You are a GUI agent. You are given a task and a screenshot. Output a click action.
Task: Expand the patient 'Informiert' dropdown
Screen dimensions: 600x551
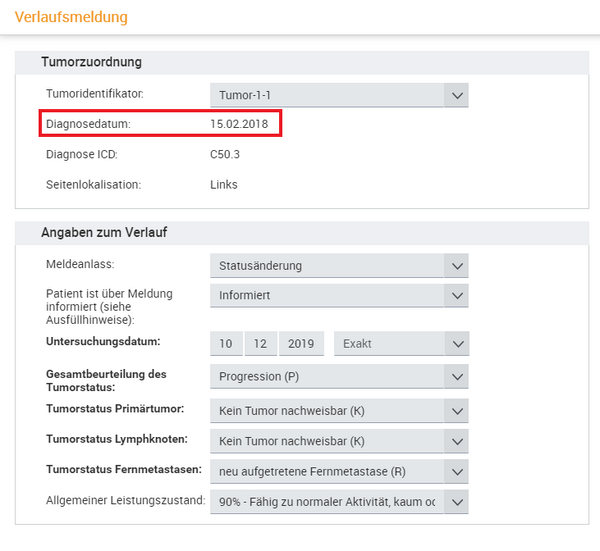click(339, 296)
